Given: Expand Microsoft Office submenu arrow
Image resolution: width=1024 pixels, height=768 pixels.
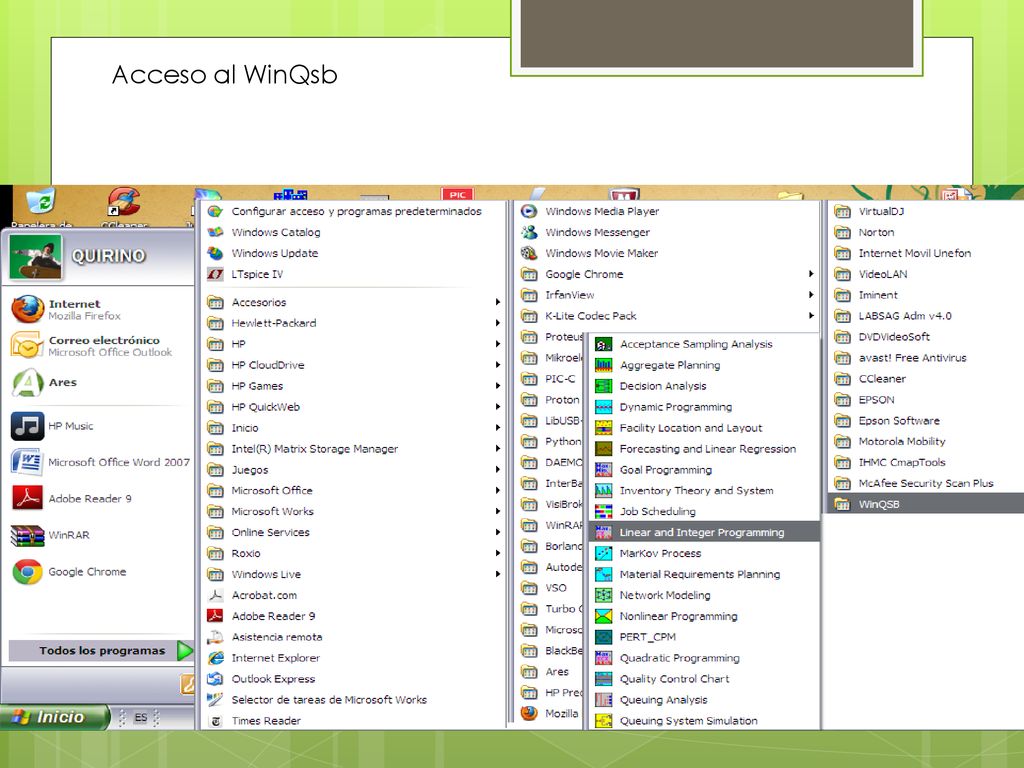Looking at the screenshot, I should coord(497,490).
